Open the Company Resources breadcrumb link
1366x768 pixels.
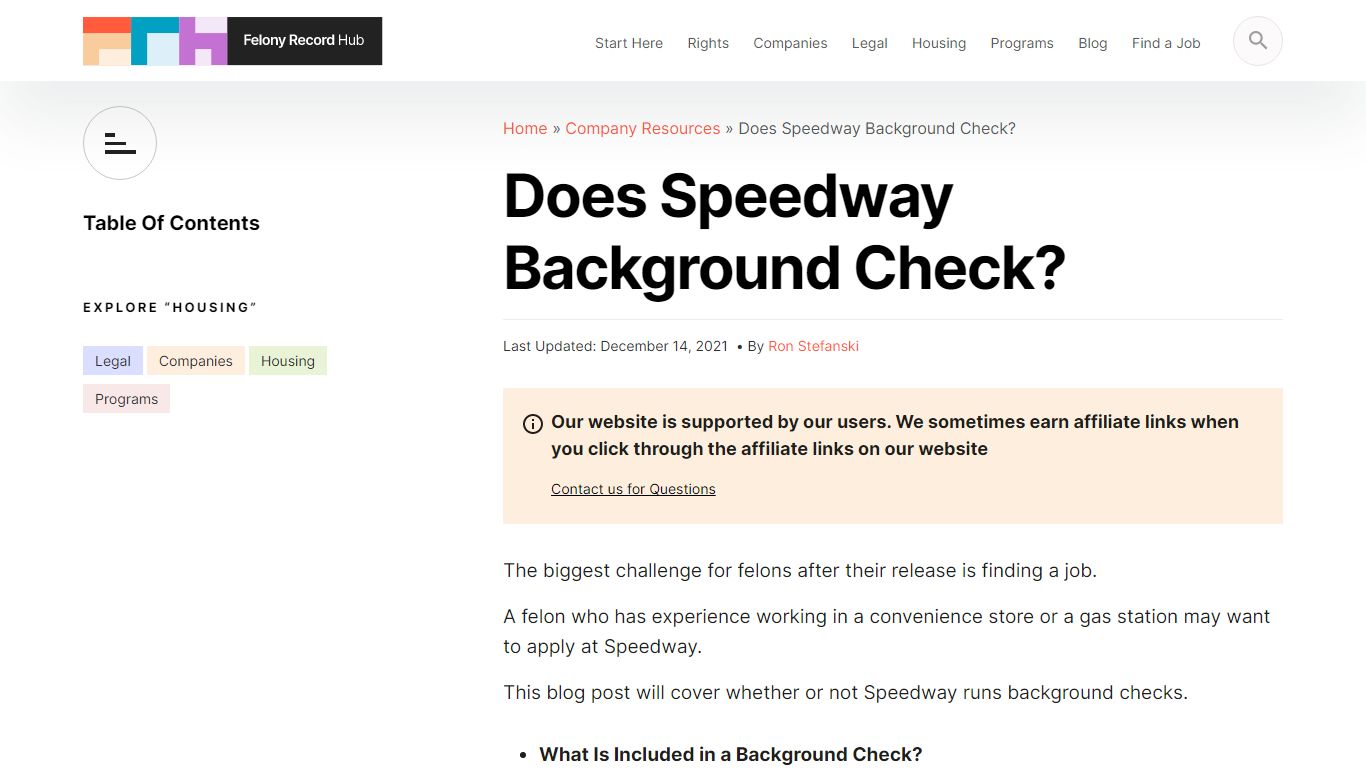click(x=642, y=128)
